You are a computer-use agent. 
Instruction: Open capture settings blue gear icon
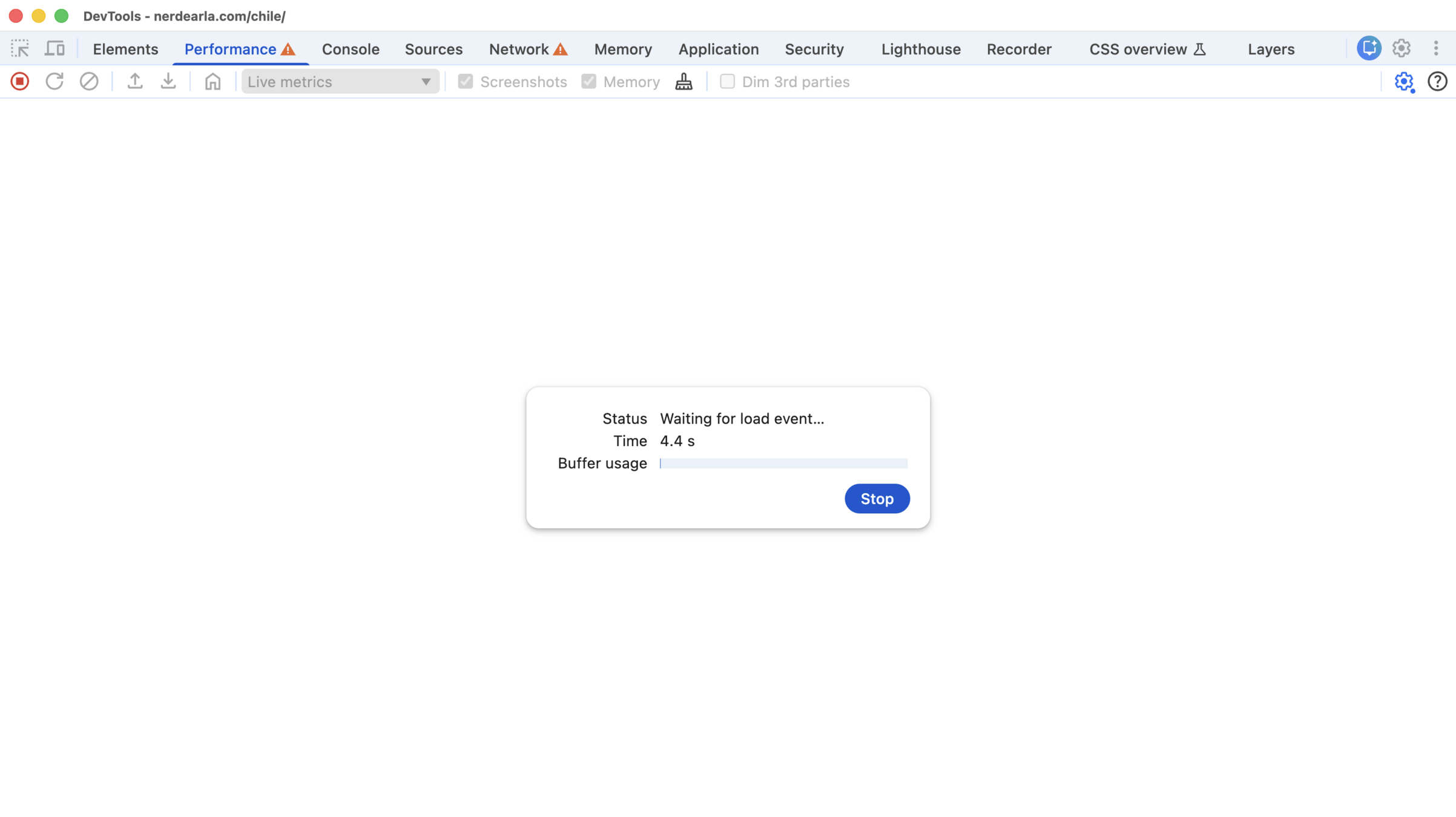(x=1403, y=82)
